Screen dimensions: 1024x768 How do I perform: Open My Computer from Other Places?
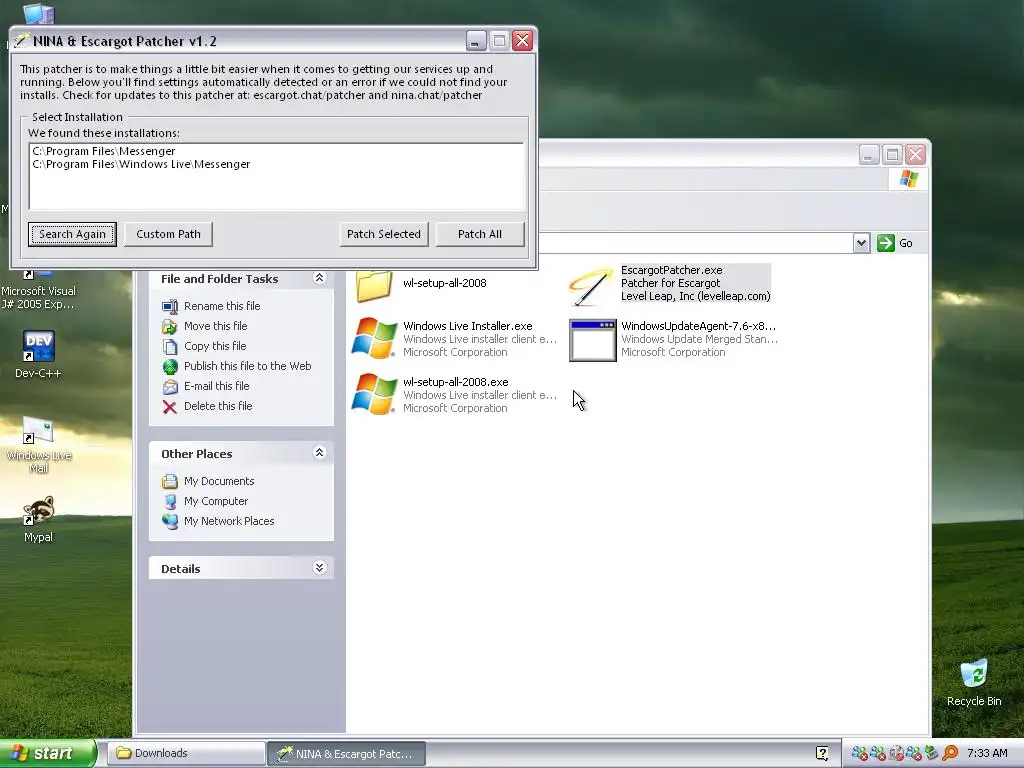pos(216,501)
